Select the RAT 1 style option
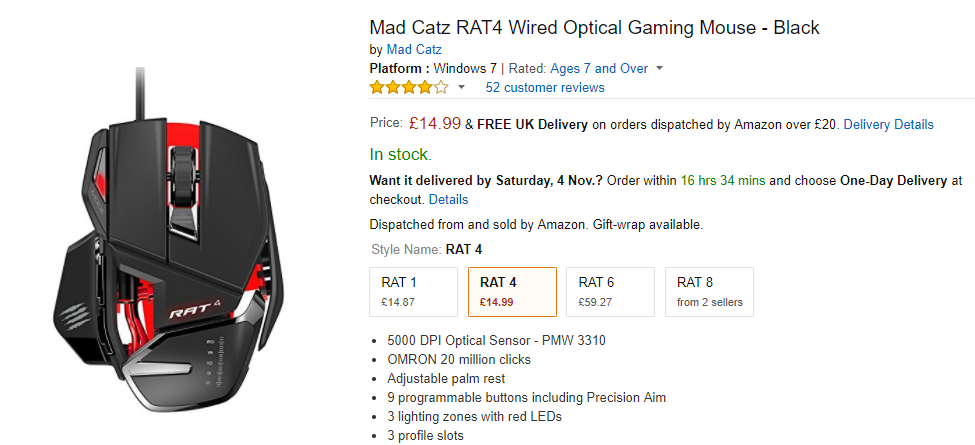 [x=413, y=291]
